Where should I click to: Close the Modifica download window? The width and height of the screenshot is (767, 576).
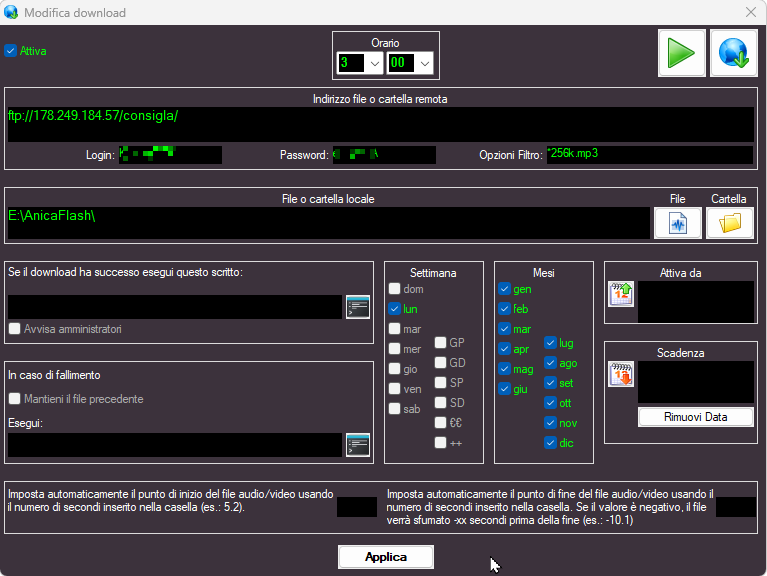click(x=751, y=12)
